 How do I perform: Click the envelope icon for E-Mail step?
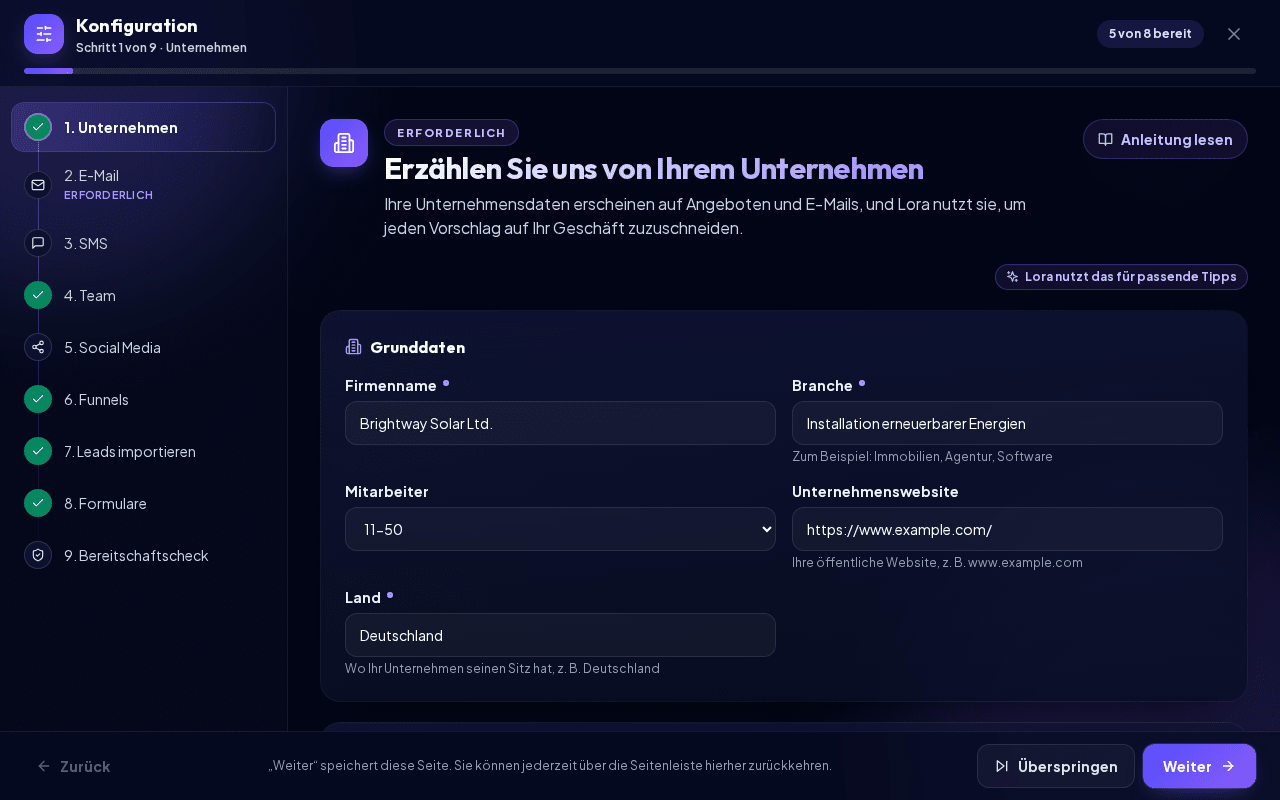coord(38,185)
